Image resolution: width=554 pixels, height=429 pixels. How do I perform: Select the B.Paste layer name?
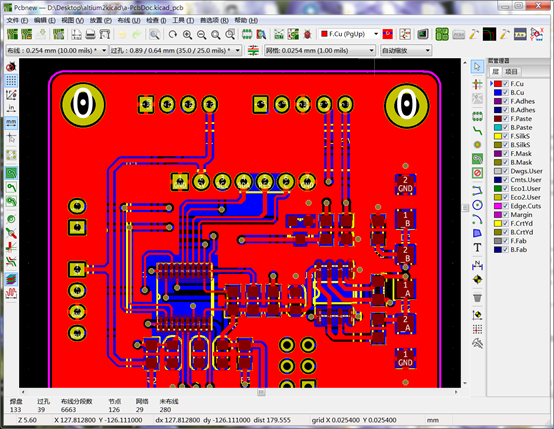(x=521, y=128)
